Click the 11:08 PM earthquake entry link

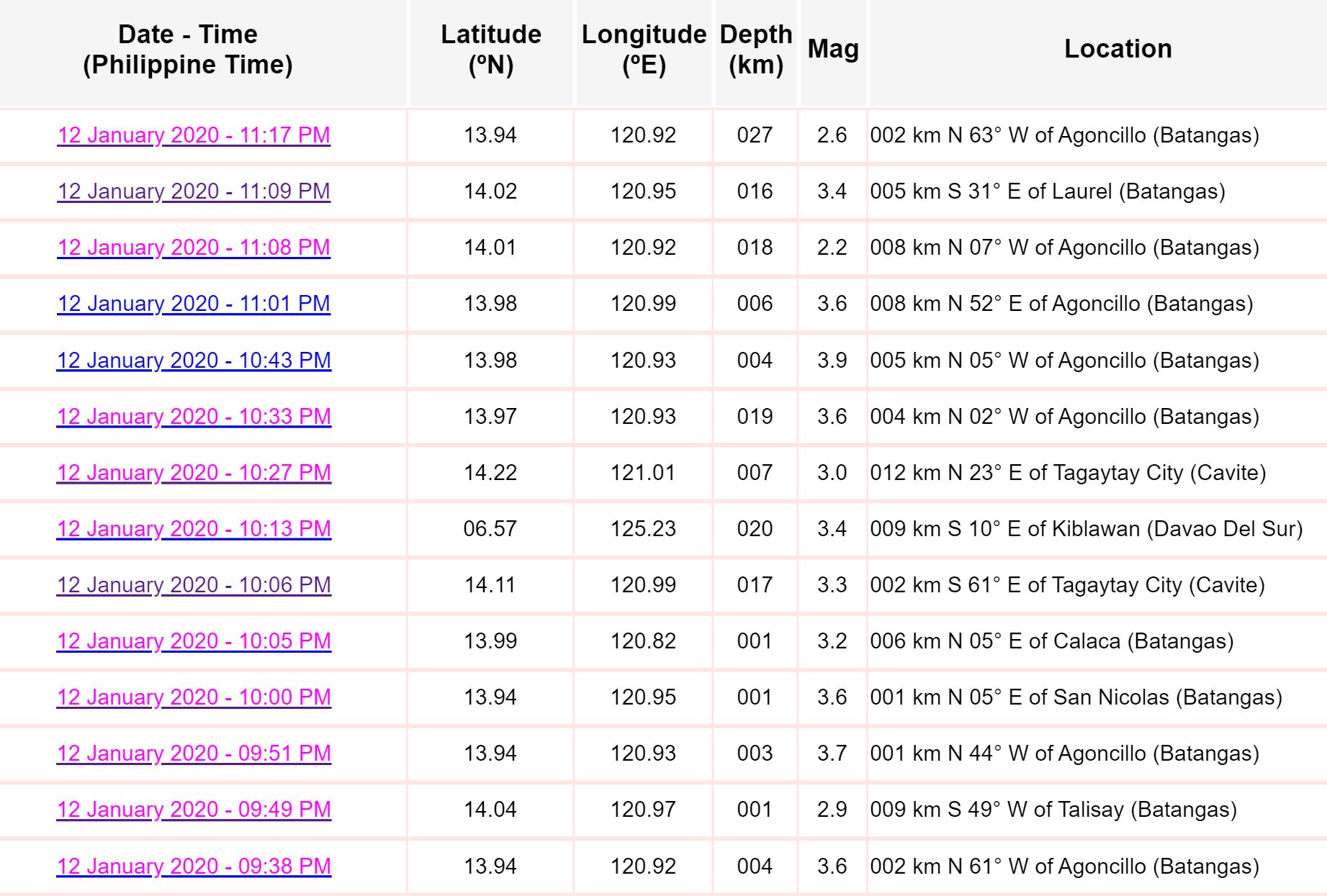pyautogui.click(x=194, y=248)
